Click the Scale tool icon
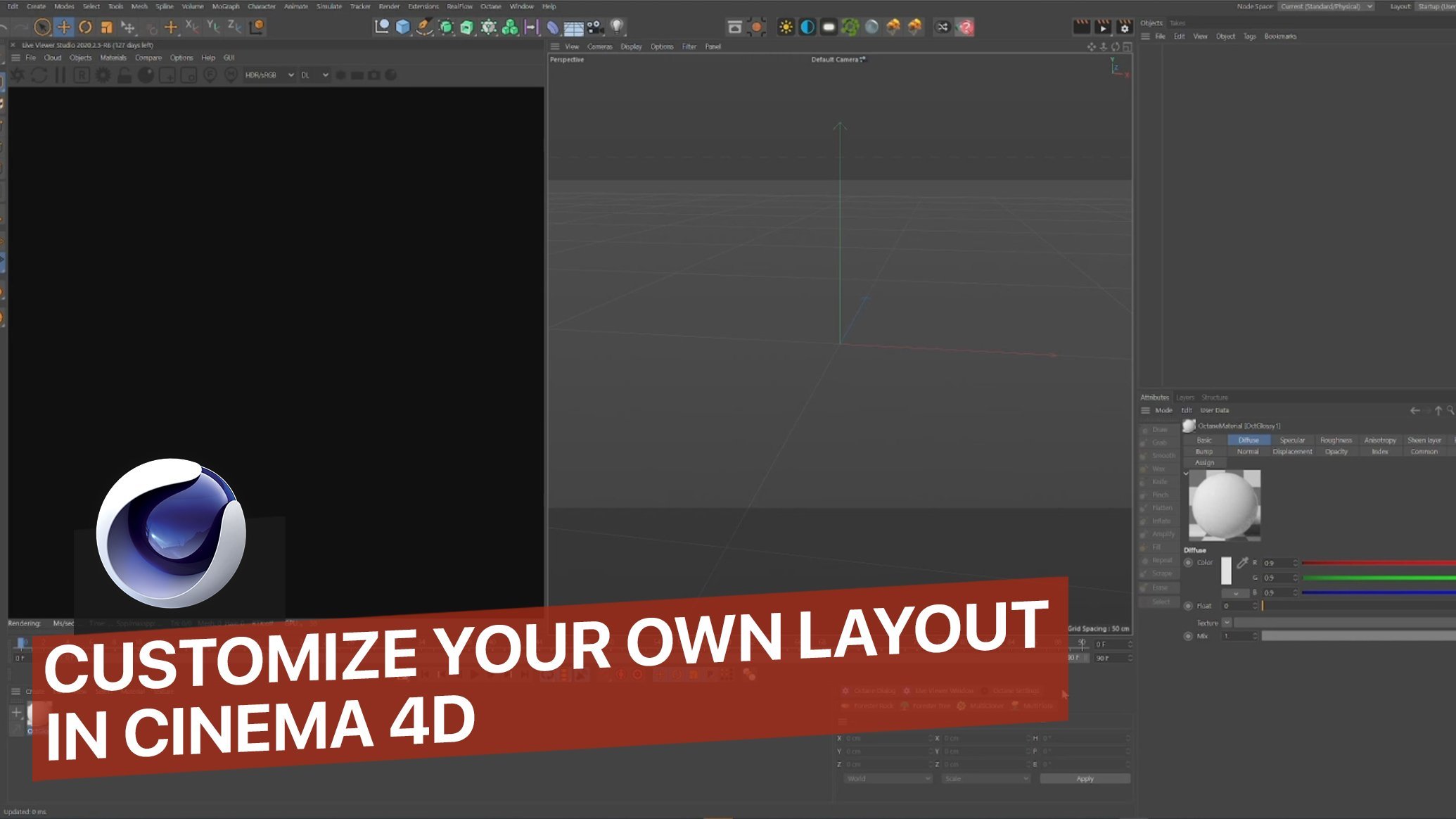 pos(106,27)
